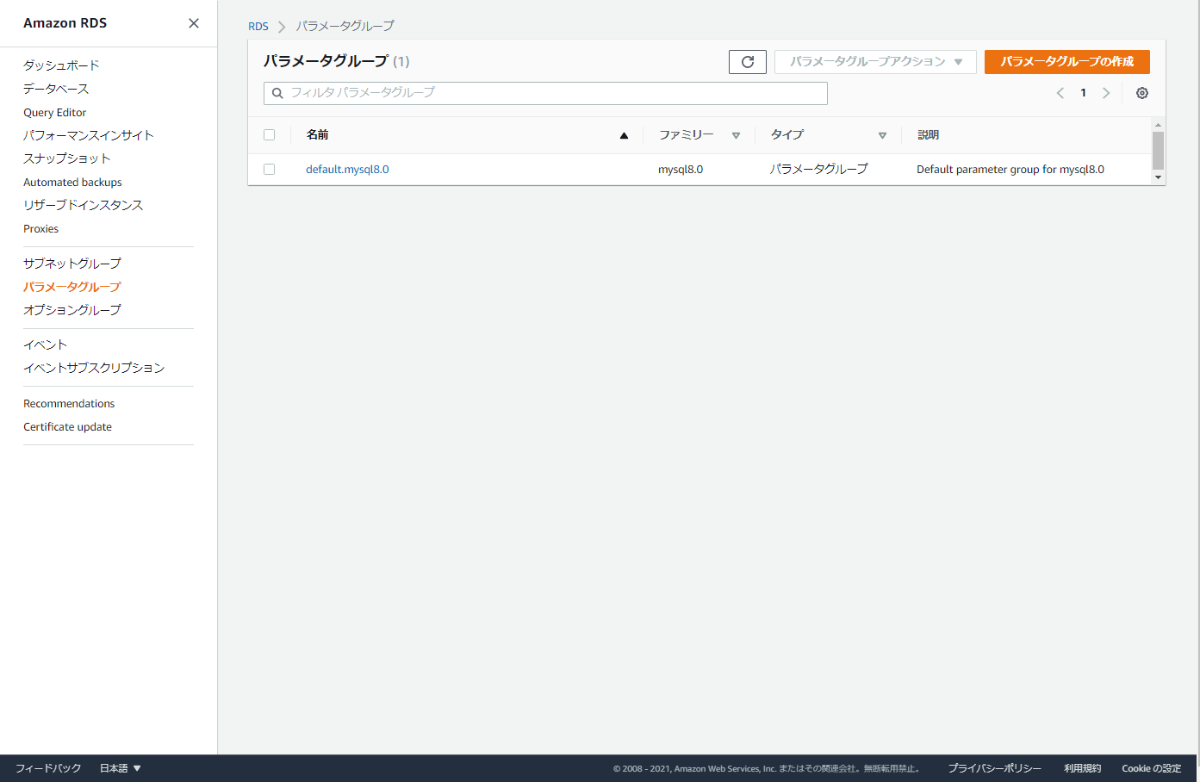Open Recommendations in sidebar
This screenshot has height=782, width=1200.
point(69,404)
